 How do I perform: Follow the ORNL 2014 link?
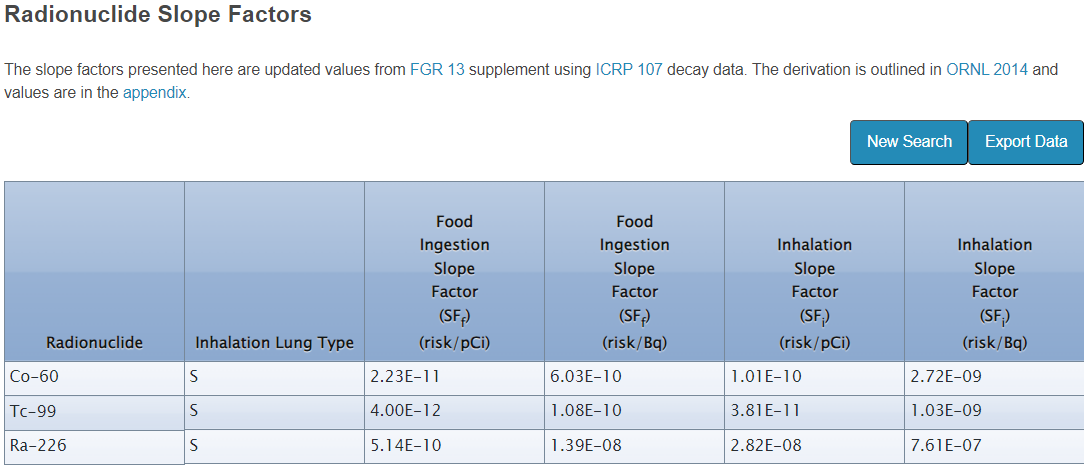coord(987,70)
